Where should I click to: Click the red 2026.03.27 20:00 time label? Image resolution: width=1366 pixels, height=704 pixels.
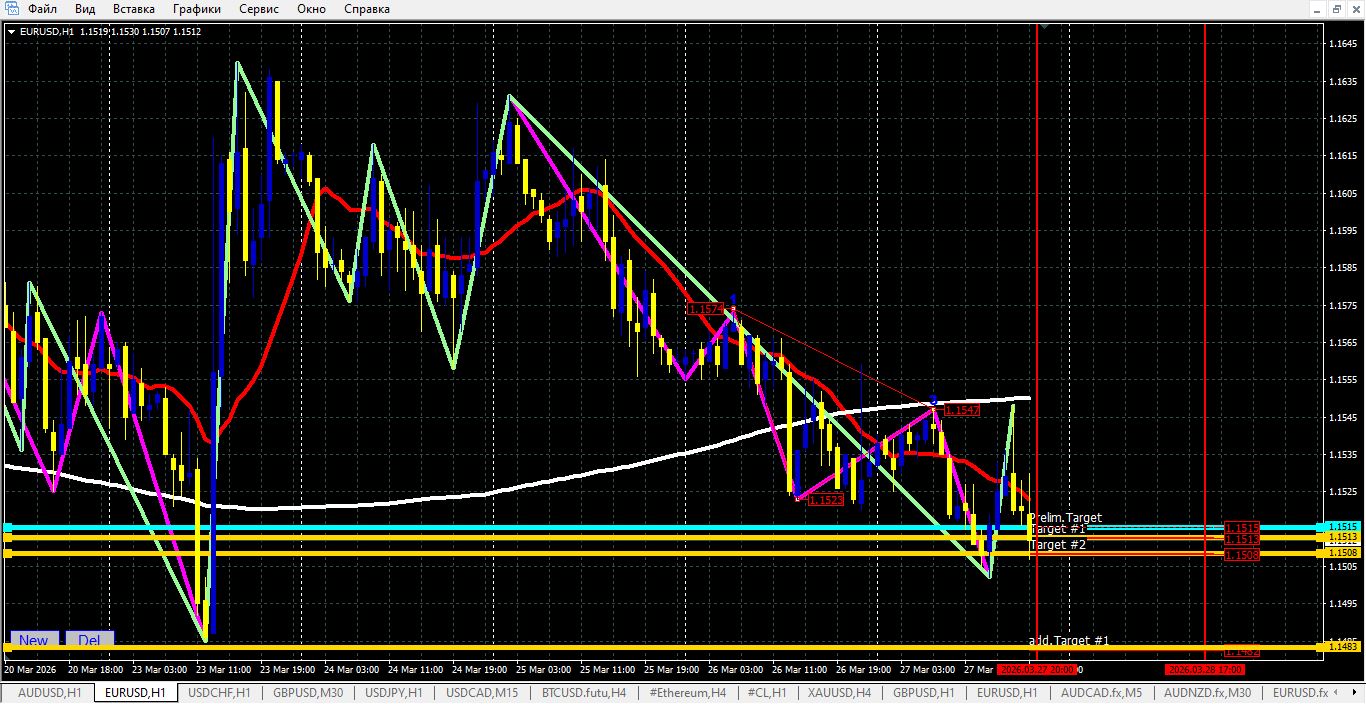pos(1037,670)
